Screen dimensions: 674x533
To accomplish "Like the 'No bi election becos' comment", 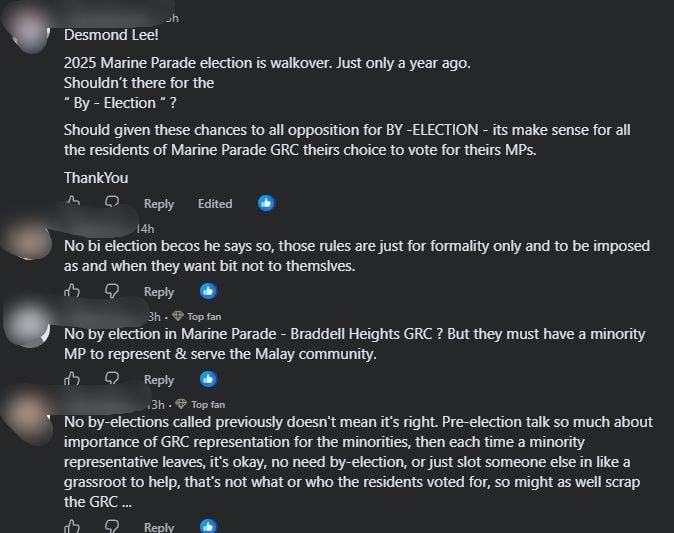I will click(x=72, y=291).
